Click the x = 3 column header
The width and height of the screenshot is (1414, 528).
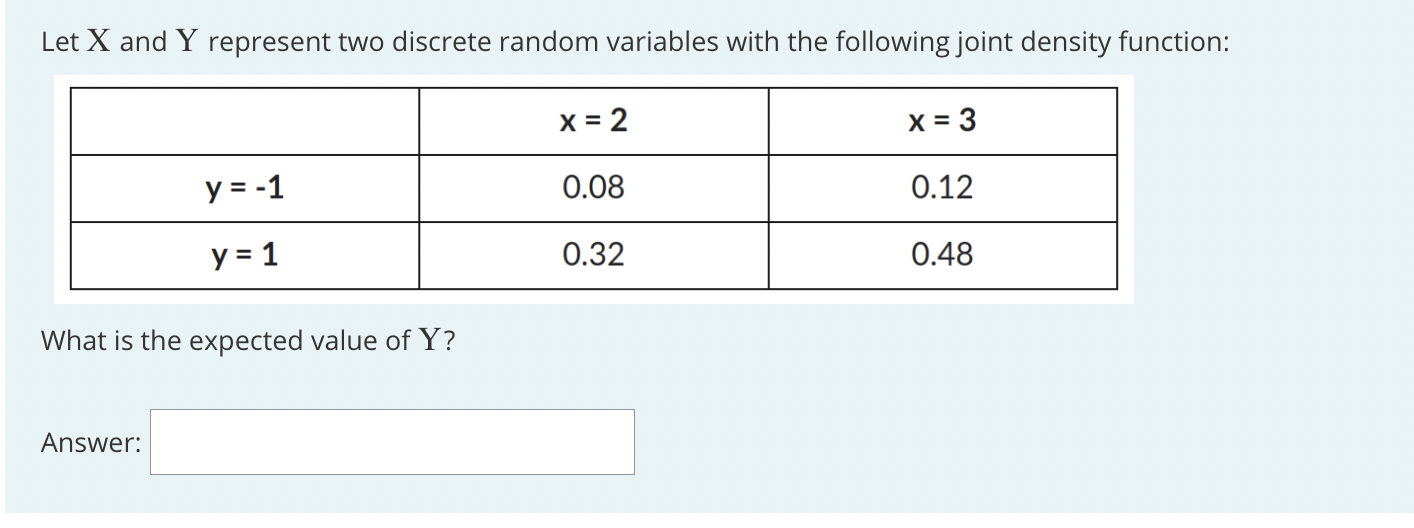943,121
